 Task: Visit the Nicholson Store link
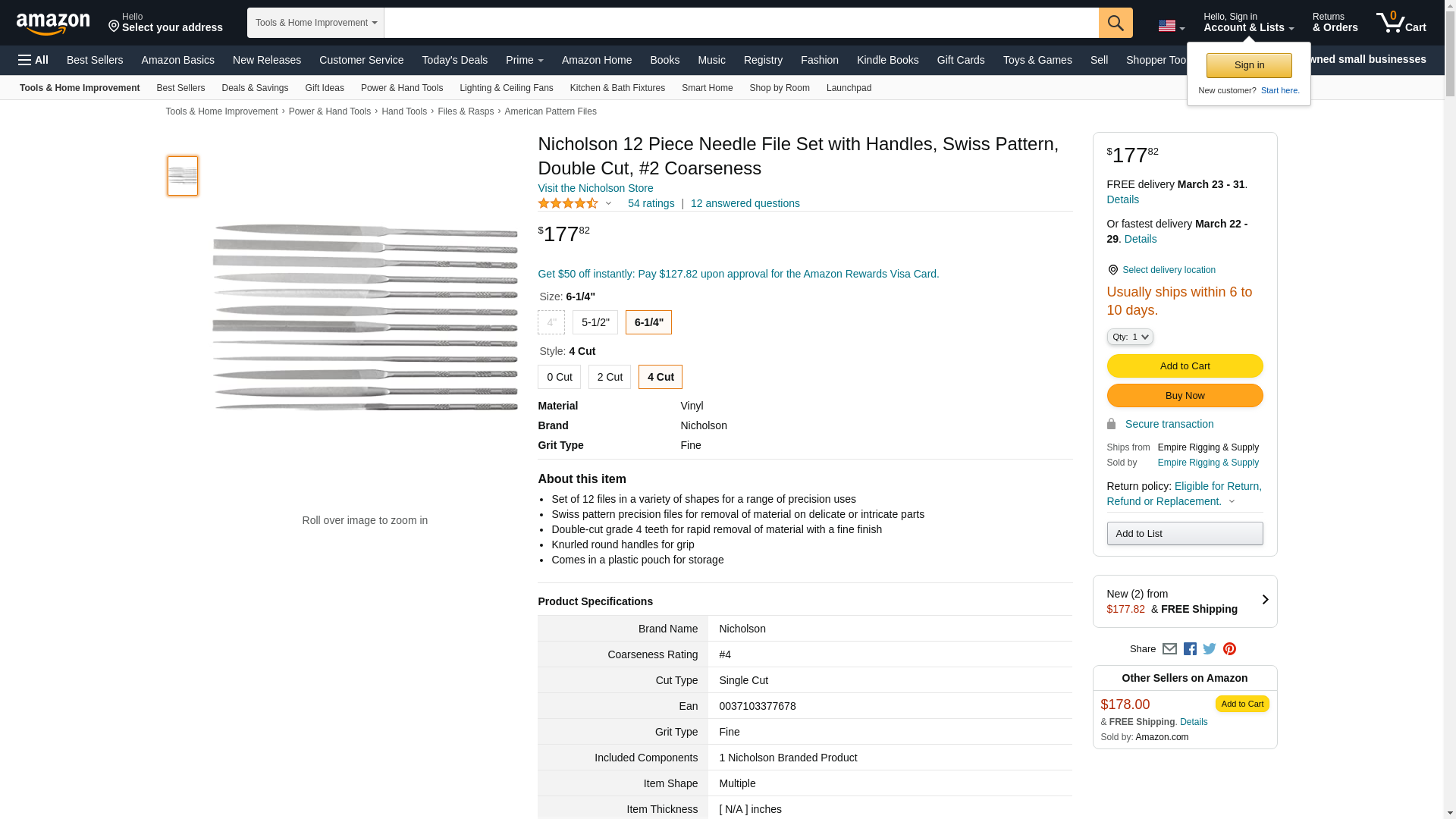pyautogui.click(x=595, y=188)
